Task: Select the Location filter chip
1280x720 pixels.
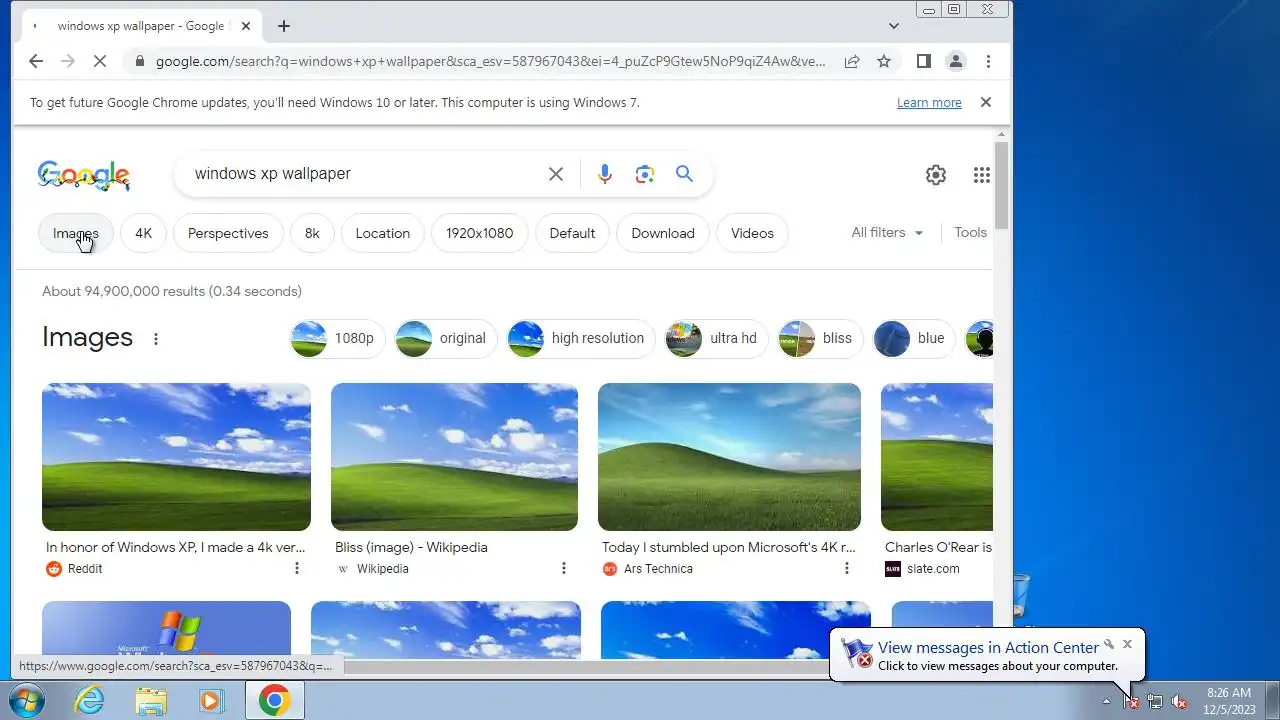Action: [x=383, y=233]
